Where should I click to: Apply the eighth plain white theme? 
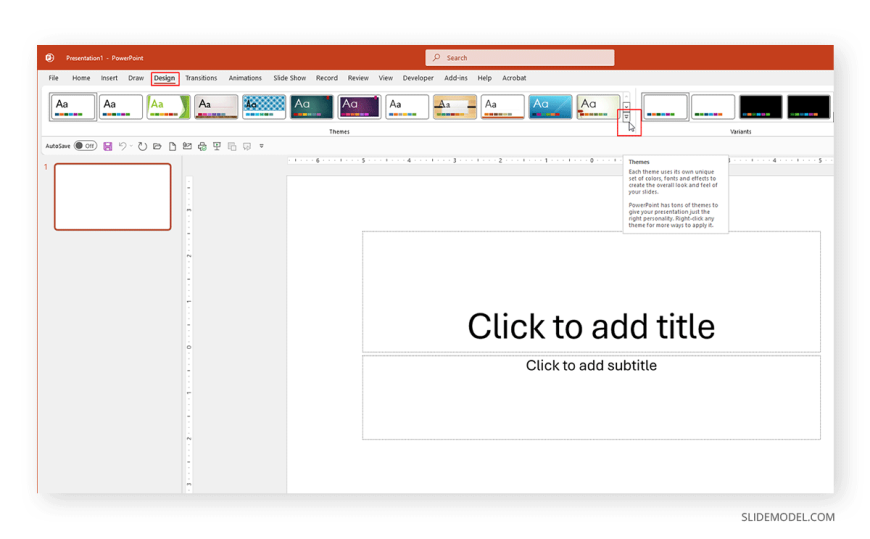pyautogui.click(x=407, y=107)
